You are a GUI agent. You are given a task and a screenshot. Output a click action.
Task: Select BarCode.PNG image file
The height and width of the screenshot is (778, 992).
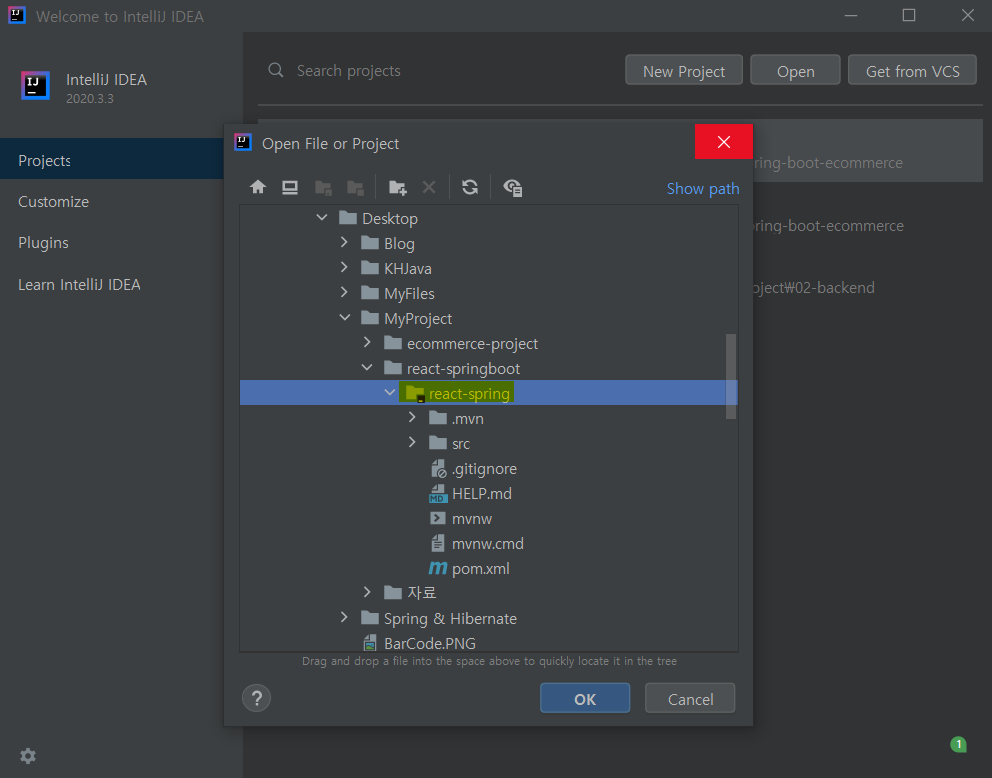click(x=419, y=643)
